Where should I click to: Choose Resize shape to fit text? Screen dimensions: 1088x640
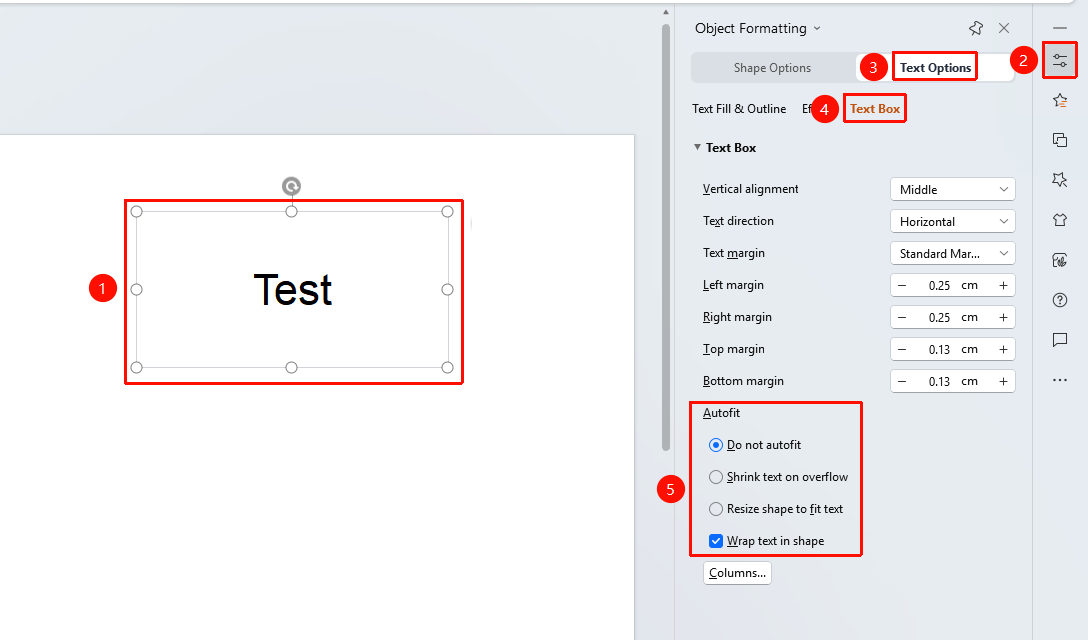[x=716, y=509]
